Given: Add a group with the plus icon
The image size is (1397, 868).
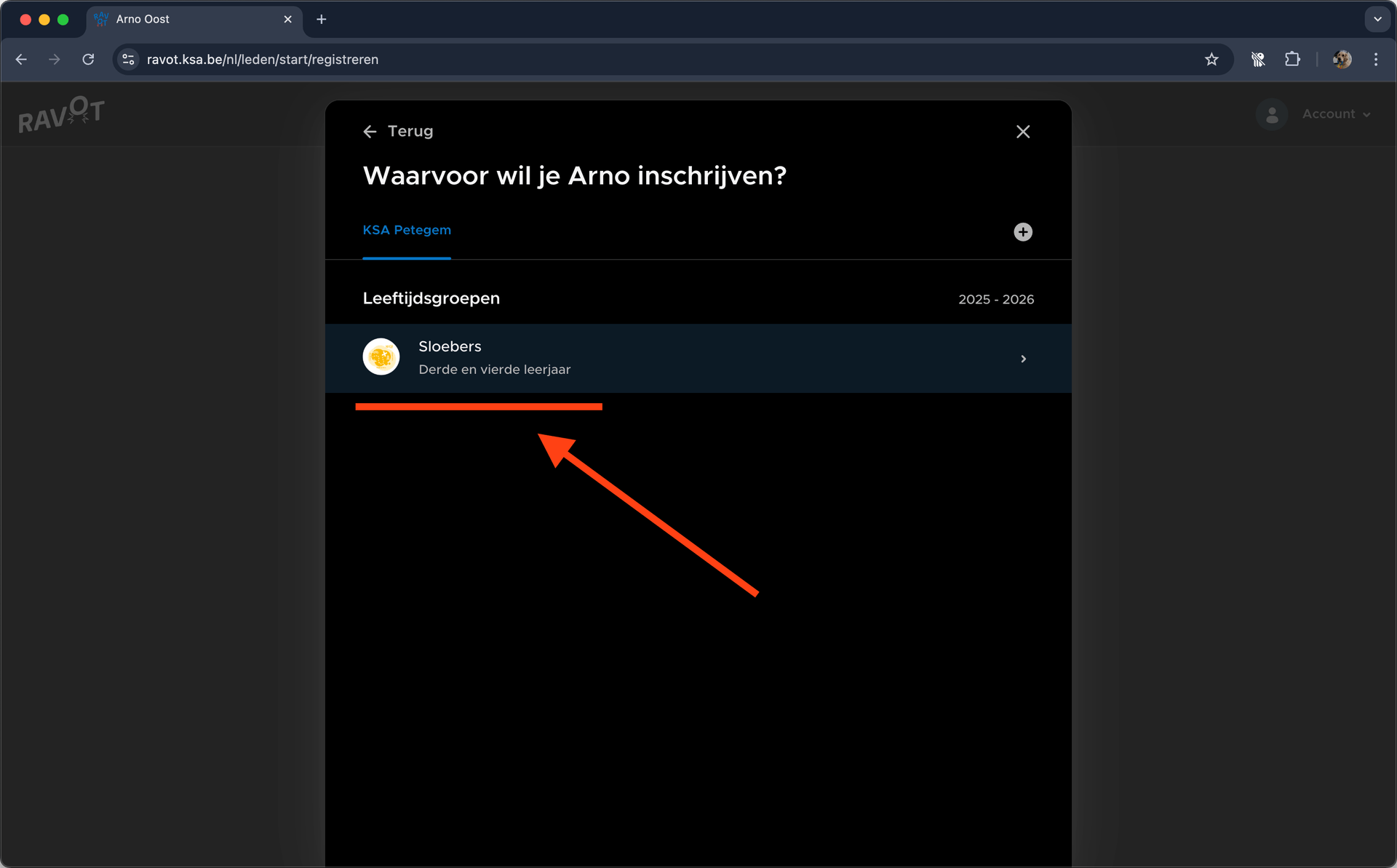Looking at the screenshot, I should [x=1023, y=232].
